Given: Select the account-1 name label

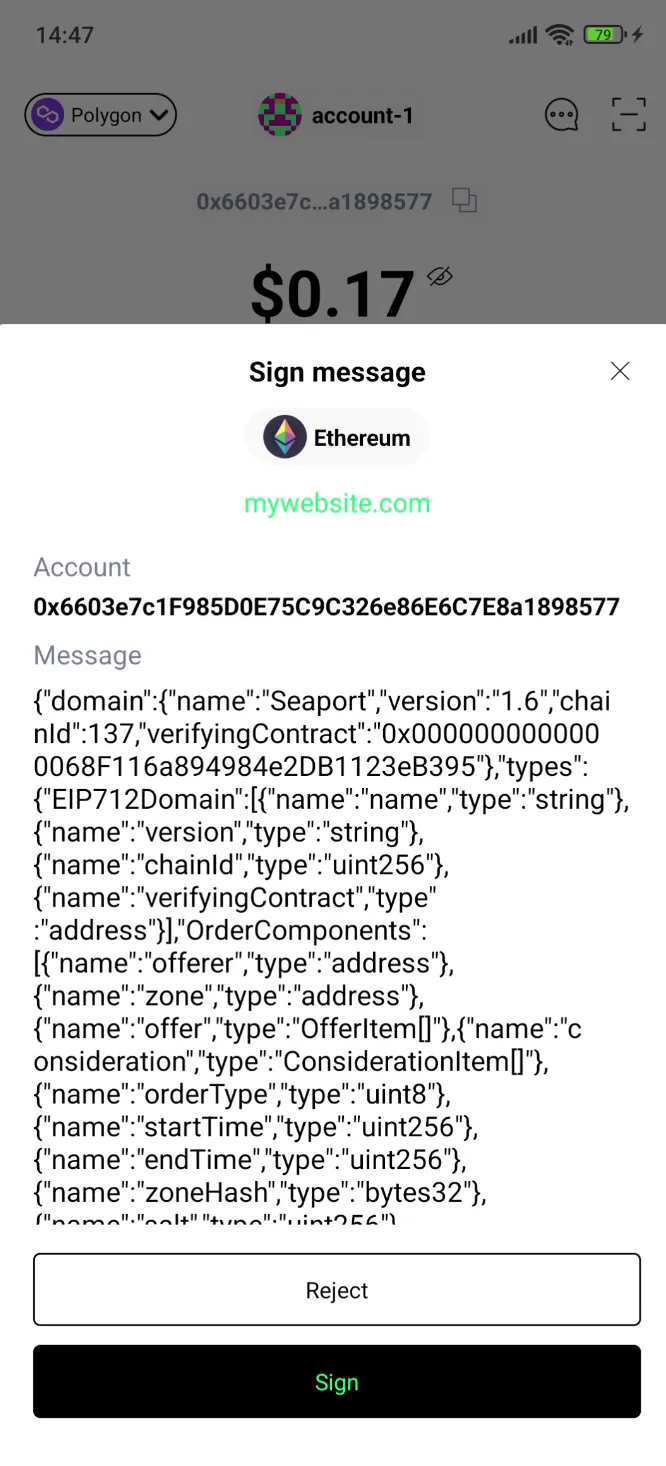Looking at the screenshot, I should point(362,115).
